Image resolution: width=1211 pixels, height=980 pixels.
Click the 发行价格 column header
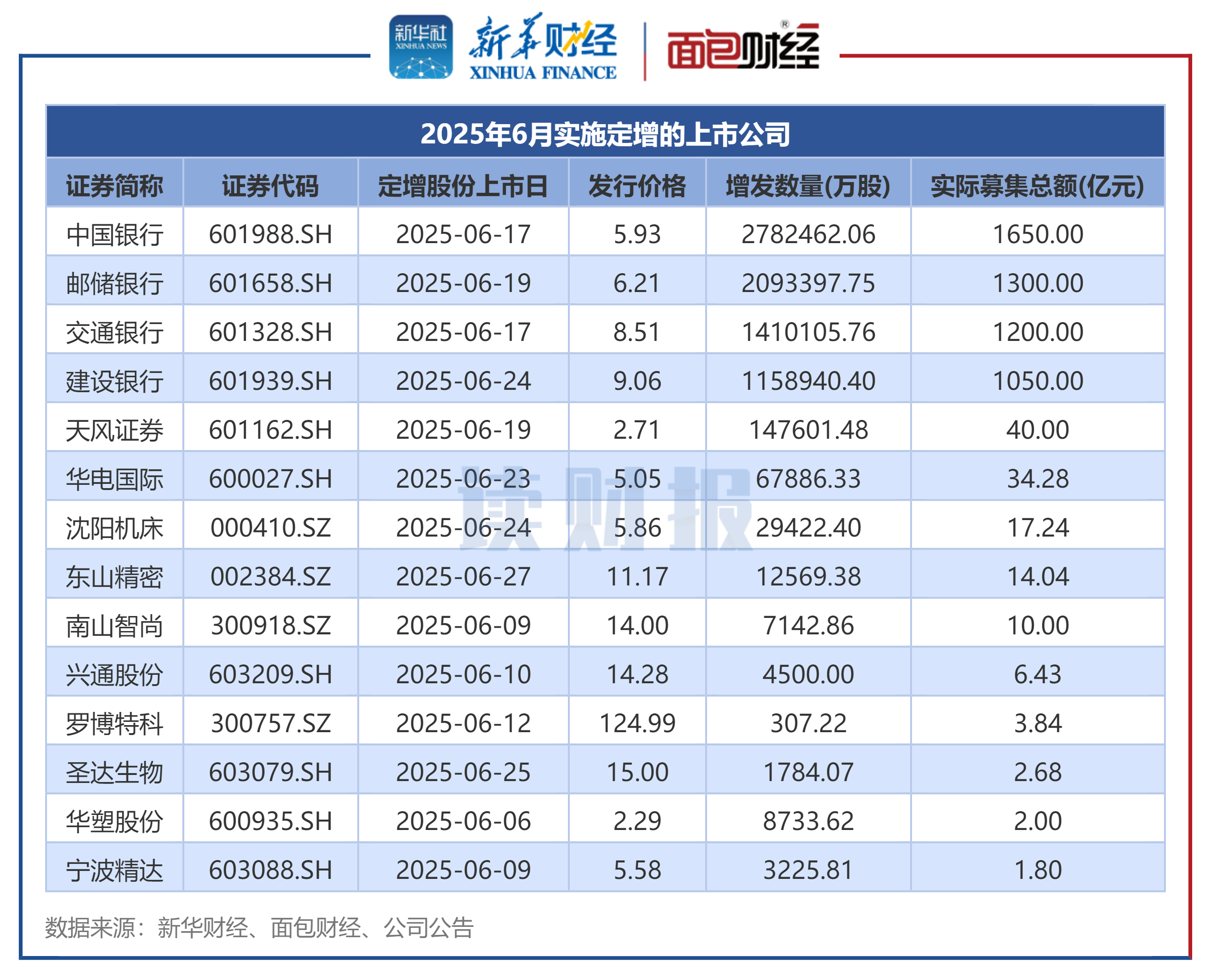[x=637, y=186]
